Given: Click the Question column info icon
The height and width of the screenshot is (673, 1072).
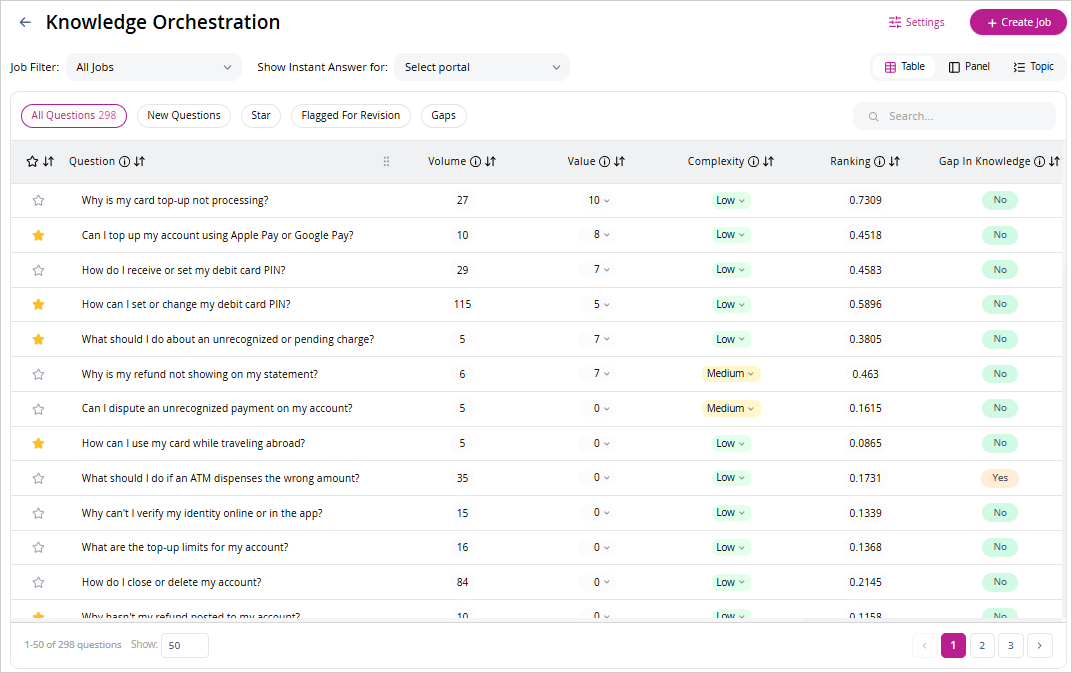Looking at the screenshot, I should (124, 161).
